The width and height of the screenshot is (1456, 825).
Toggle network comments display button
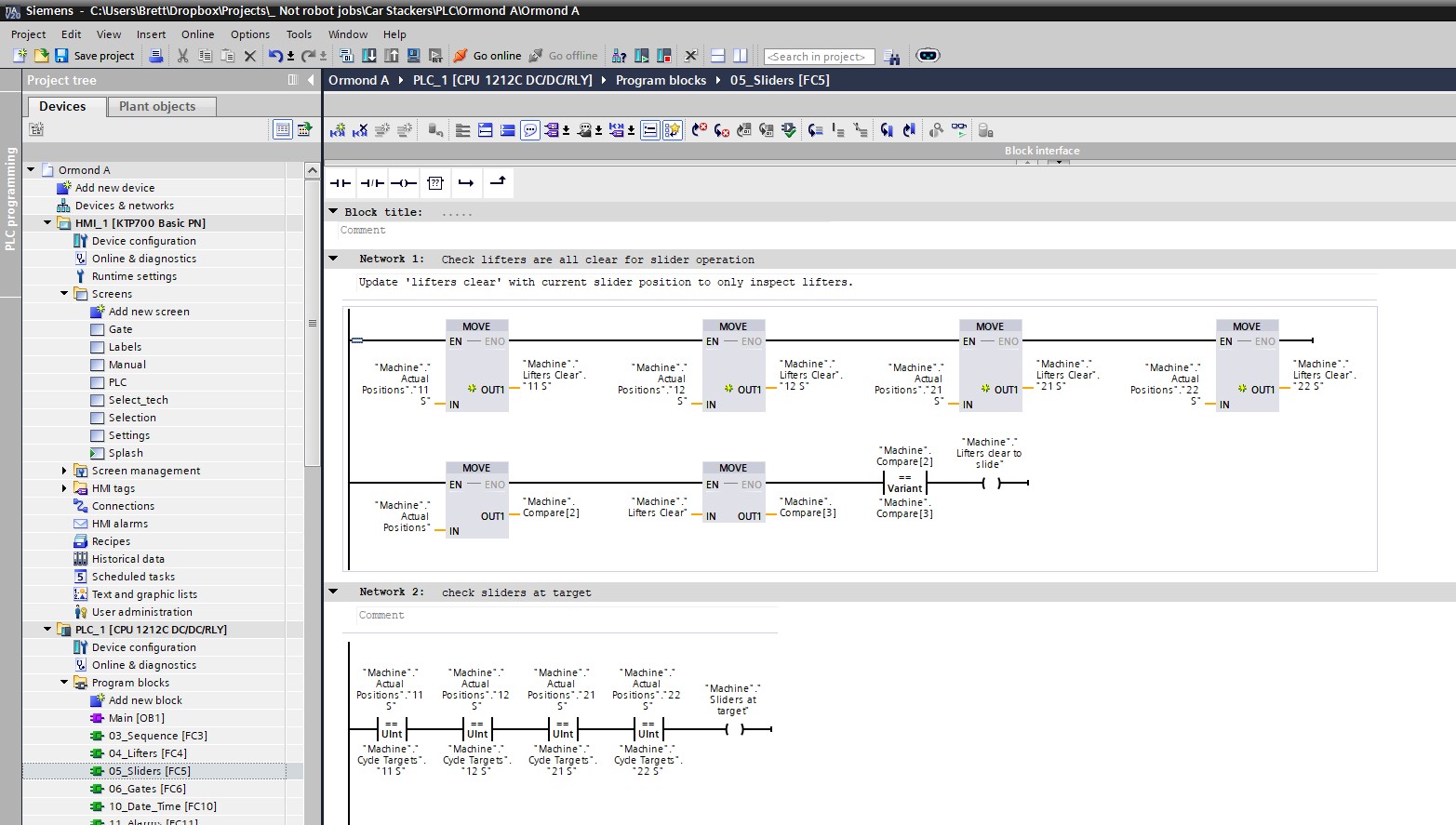click(650, 130)
